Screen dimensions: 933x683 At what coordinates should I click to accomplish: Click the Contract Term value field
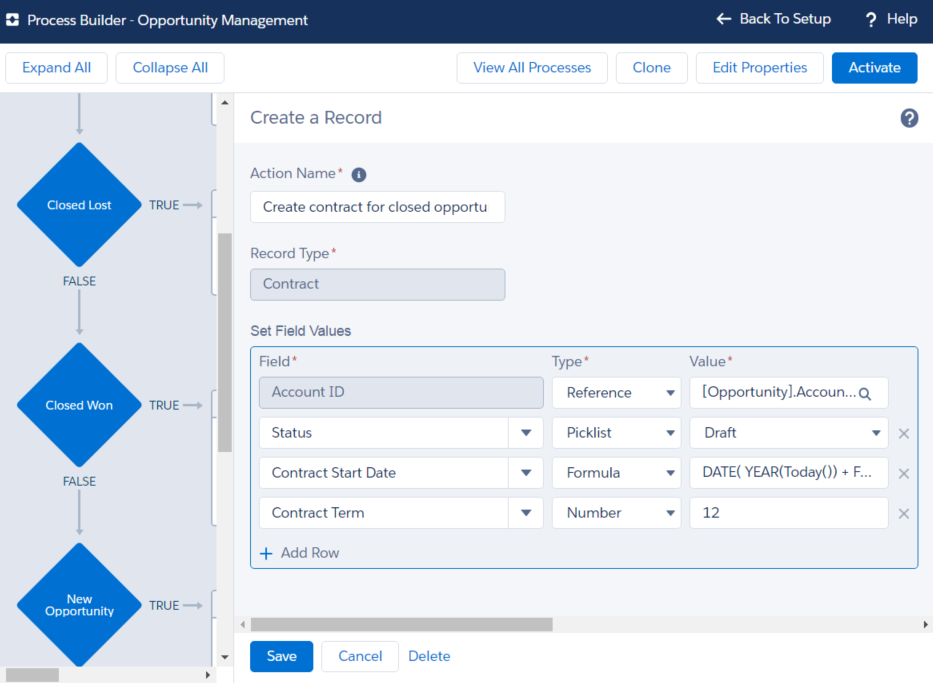tap(788, 513)
